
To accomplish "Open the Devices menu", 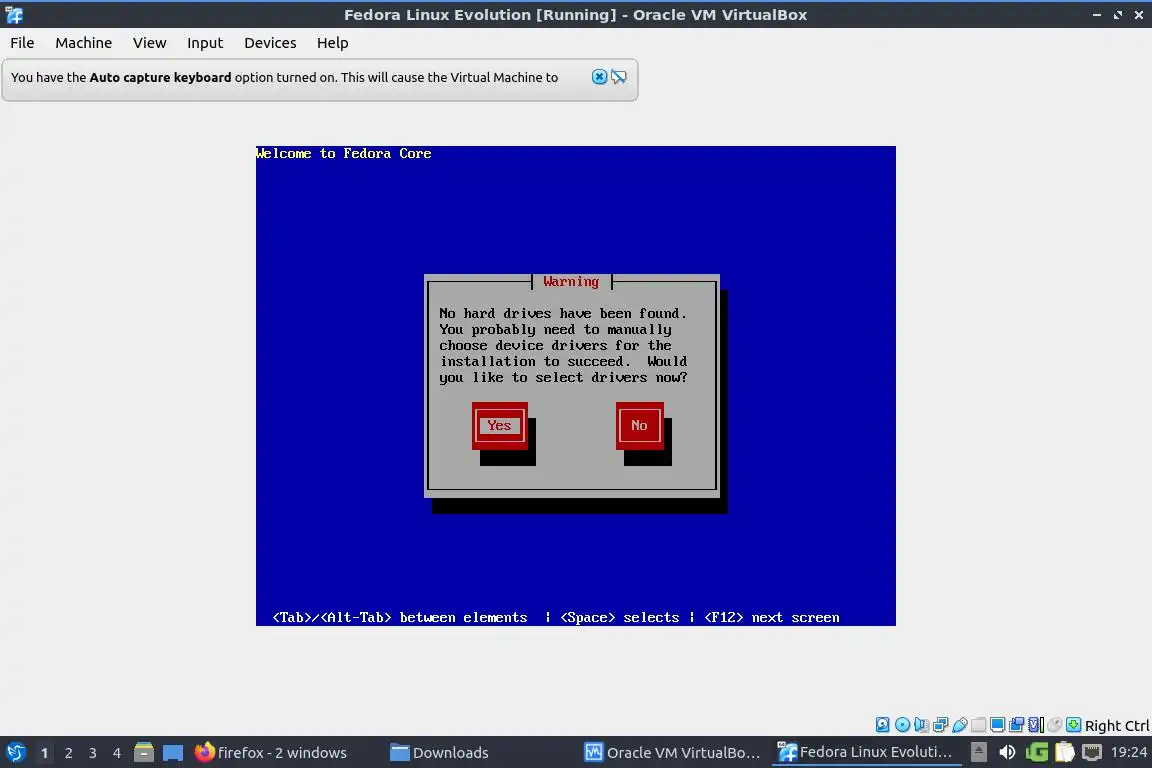I will coord(270,43).
